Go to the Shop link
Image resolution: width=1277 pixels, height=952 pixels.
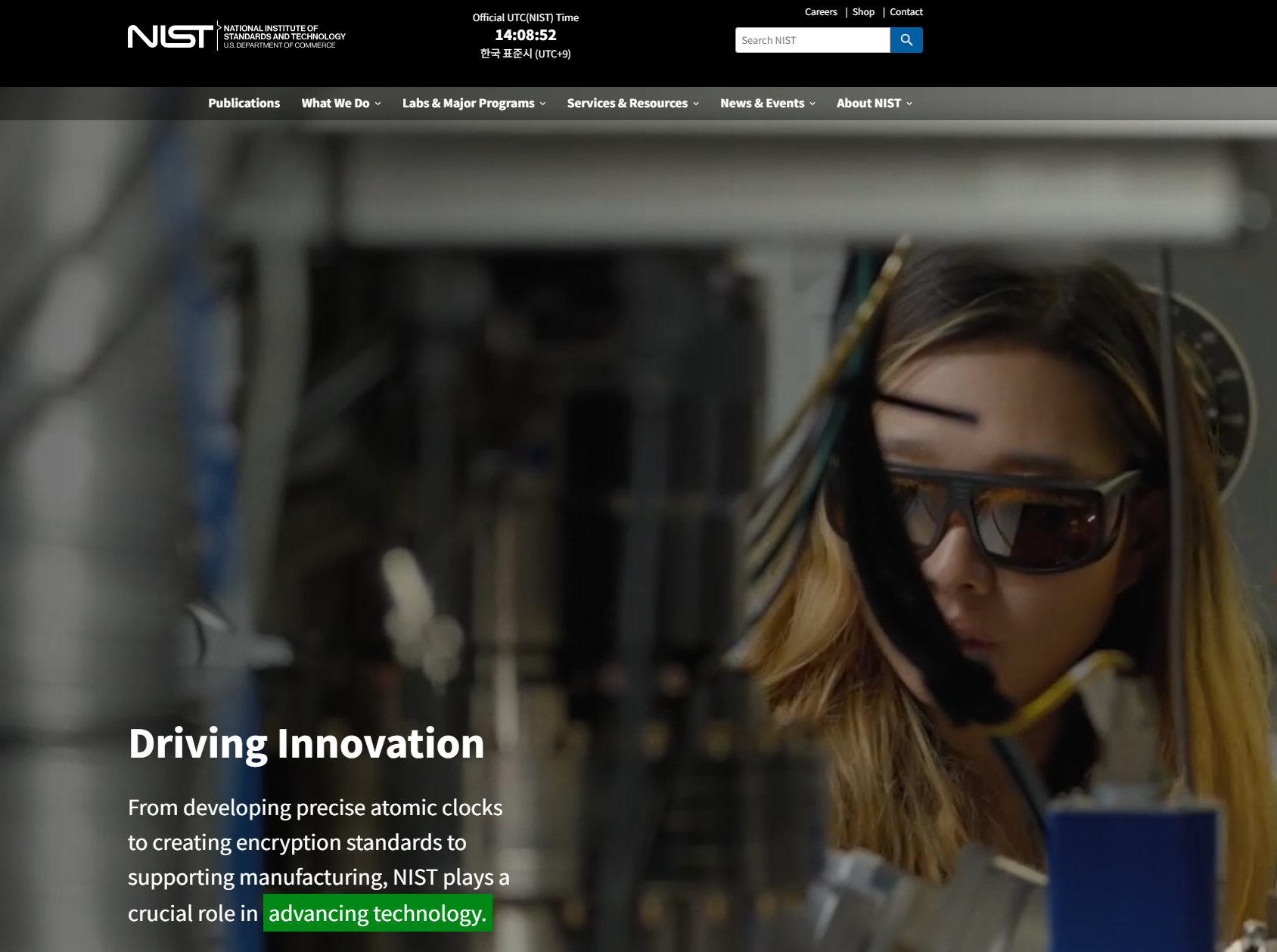point(863,12)
